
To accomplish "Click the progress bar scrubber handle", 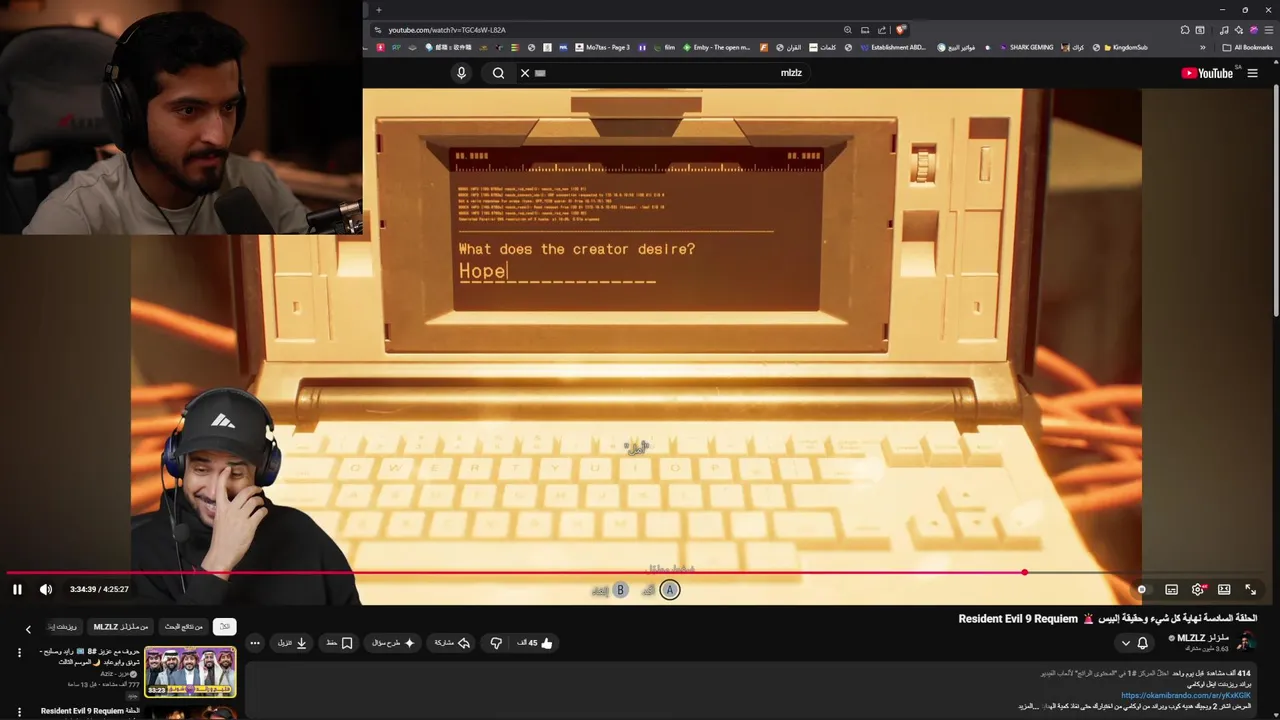I will pos(1025,573).
